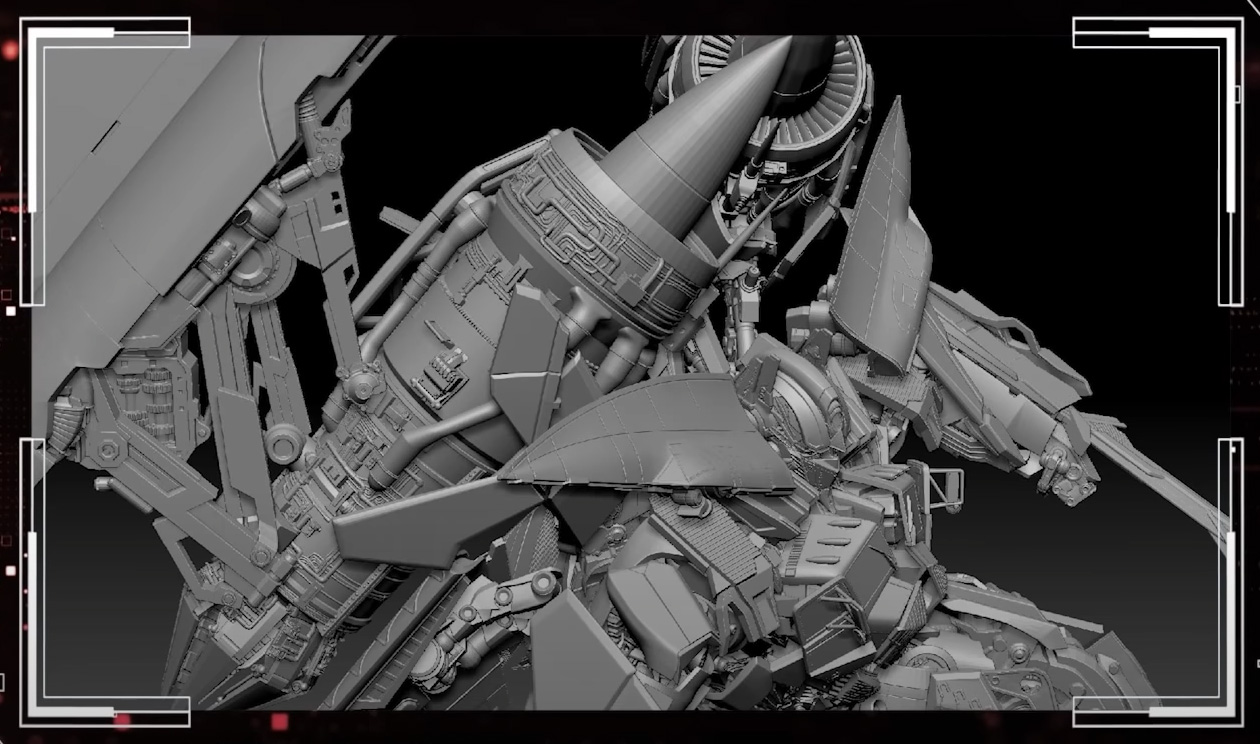Click the solid white square on the lower left edge

click(x=10, y=571)
